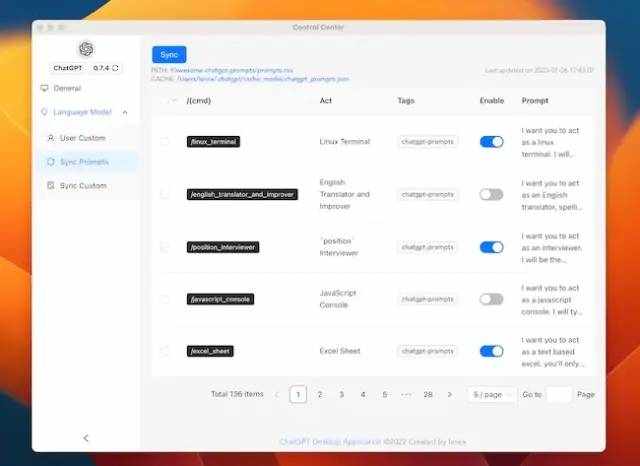Collapse the Language Model menu chevron
The height and width of the screenshot is (466, 640).
tap(125, 112)
